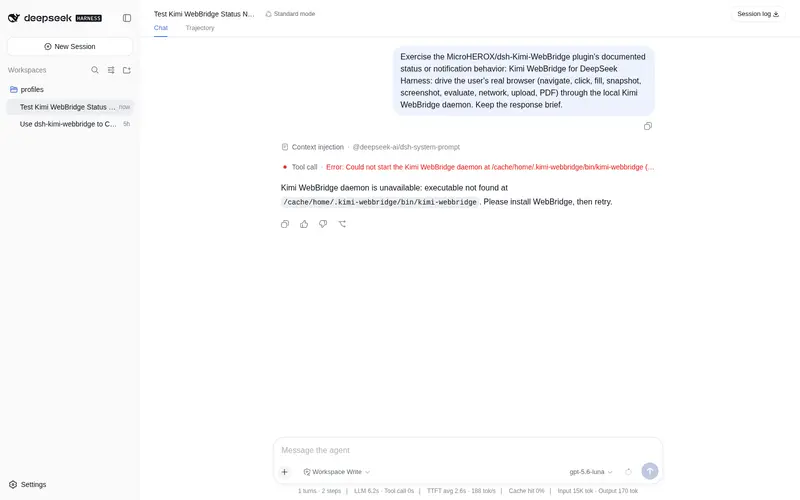800x500 pixels.
Task: Click the LLM 6.2s tool call stat
Action: click(x=384, y=491)
